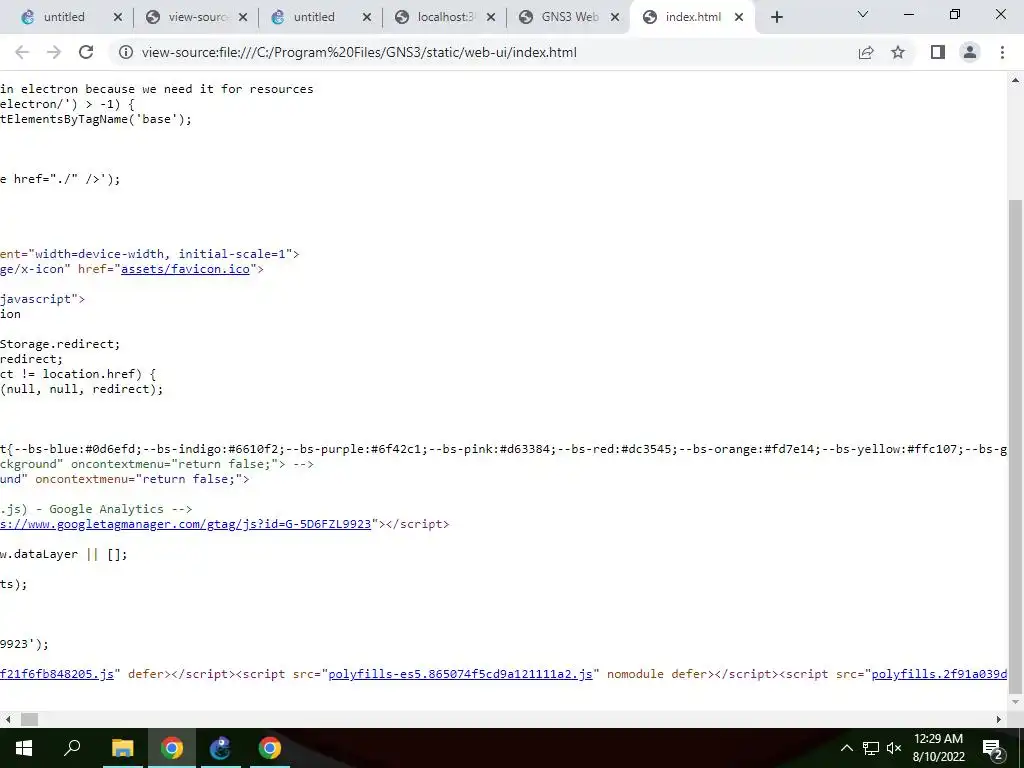Image resolution: width=1024 pixels, height=768 pixels.
Task: Open the GNS3 taskbar icon
Action: click(x=221, y=748)
